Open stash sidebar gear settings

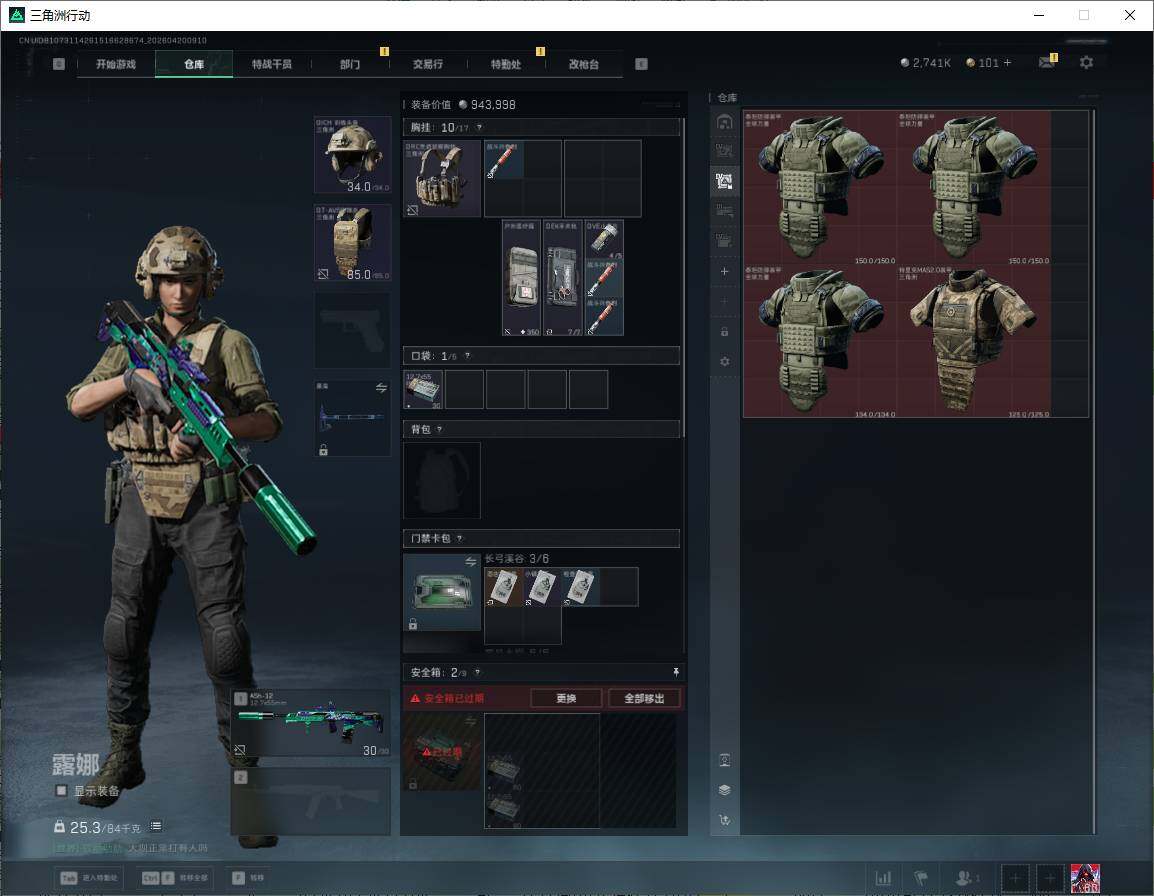pos(724,361)
